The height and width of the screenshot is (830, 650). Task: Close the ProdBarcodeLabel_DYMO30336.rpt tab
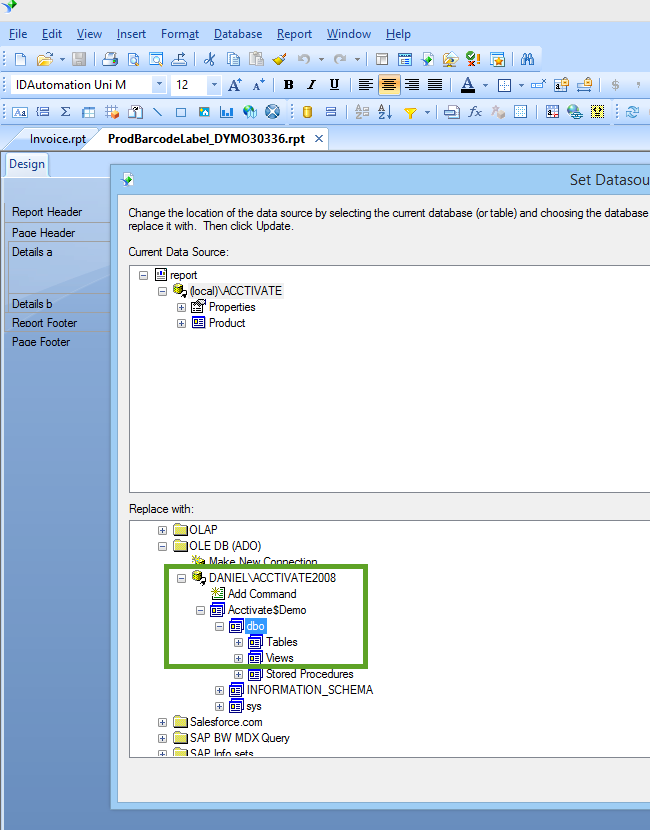319,139
